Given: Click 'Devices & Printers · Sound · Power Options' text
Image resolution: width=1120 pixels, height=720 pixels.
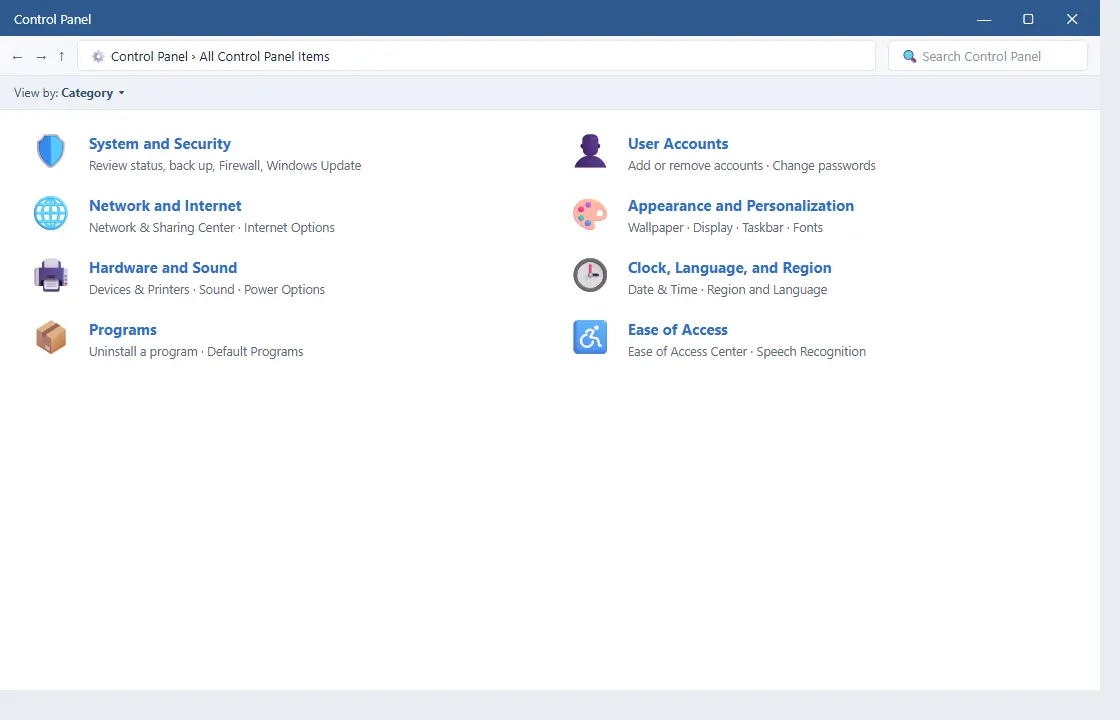Looking at the screenshot, I should (206, 290).
